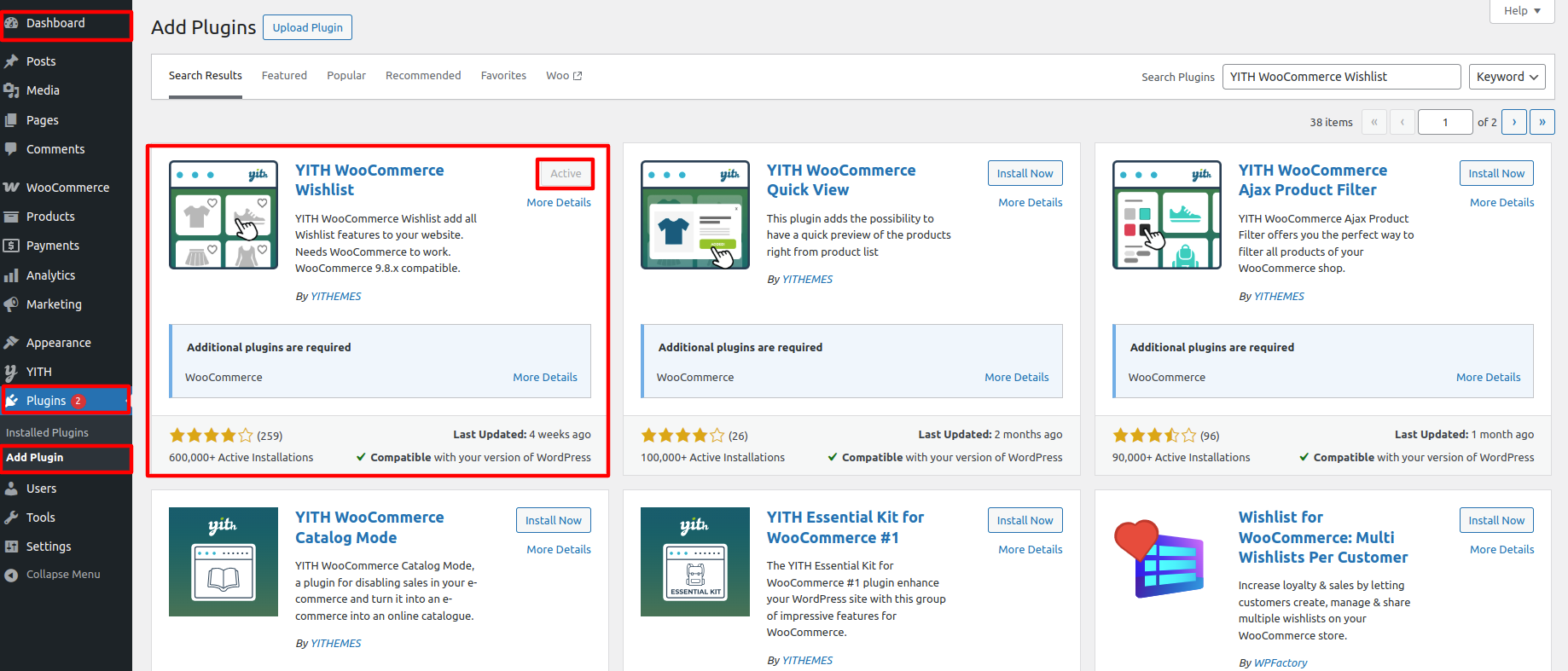Viewport: 1568px width, 671px height.
Task: Switch to the Featured tab
Action: 284,76
